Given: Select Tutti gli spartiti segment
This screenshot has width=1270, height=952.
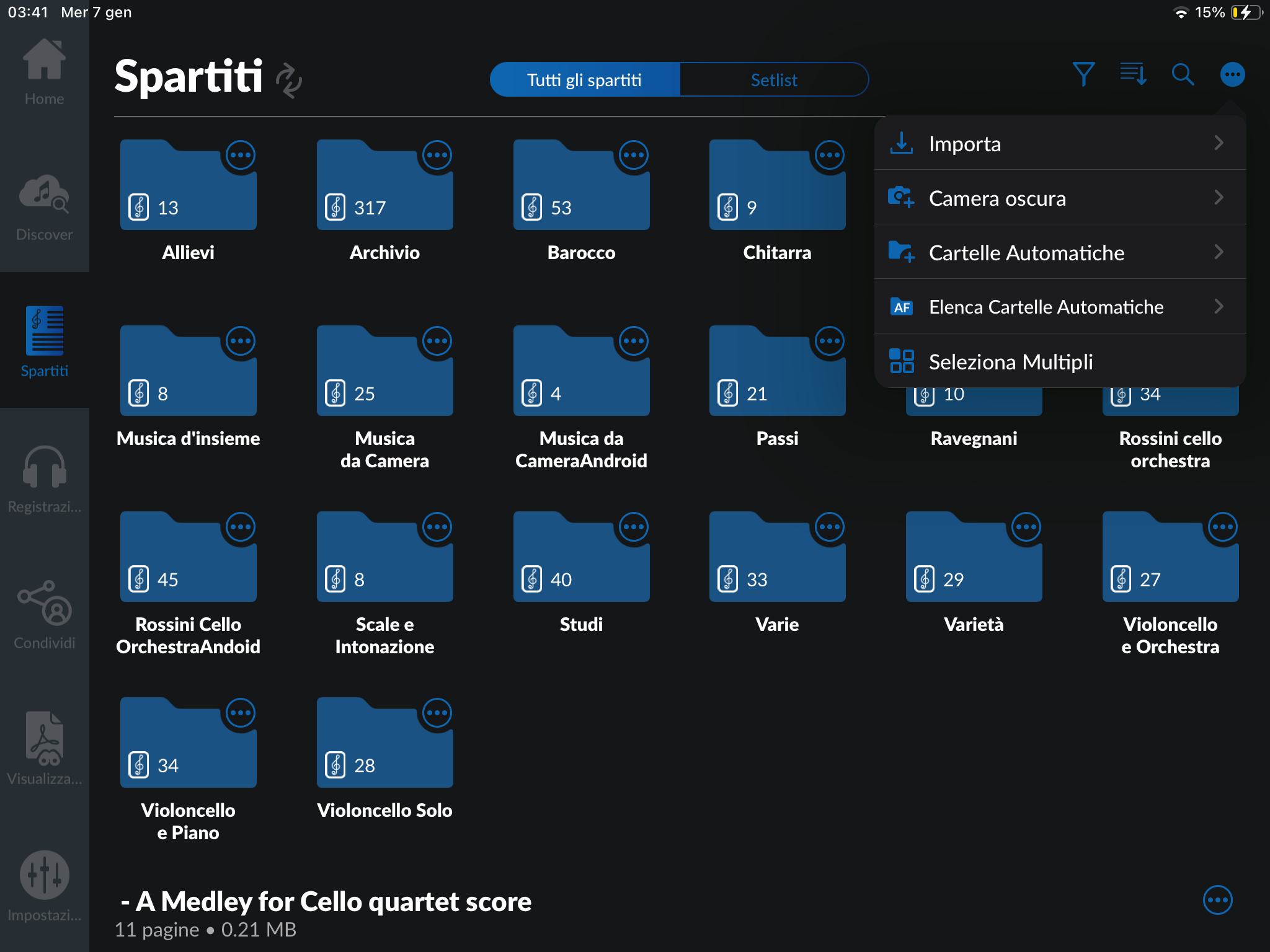Looking at the screenshot, I should point(584,80).
